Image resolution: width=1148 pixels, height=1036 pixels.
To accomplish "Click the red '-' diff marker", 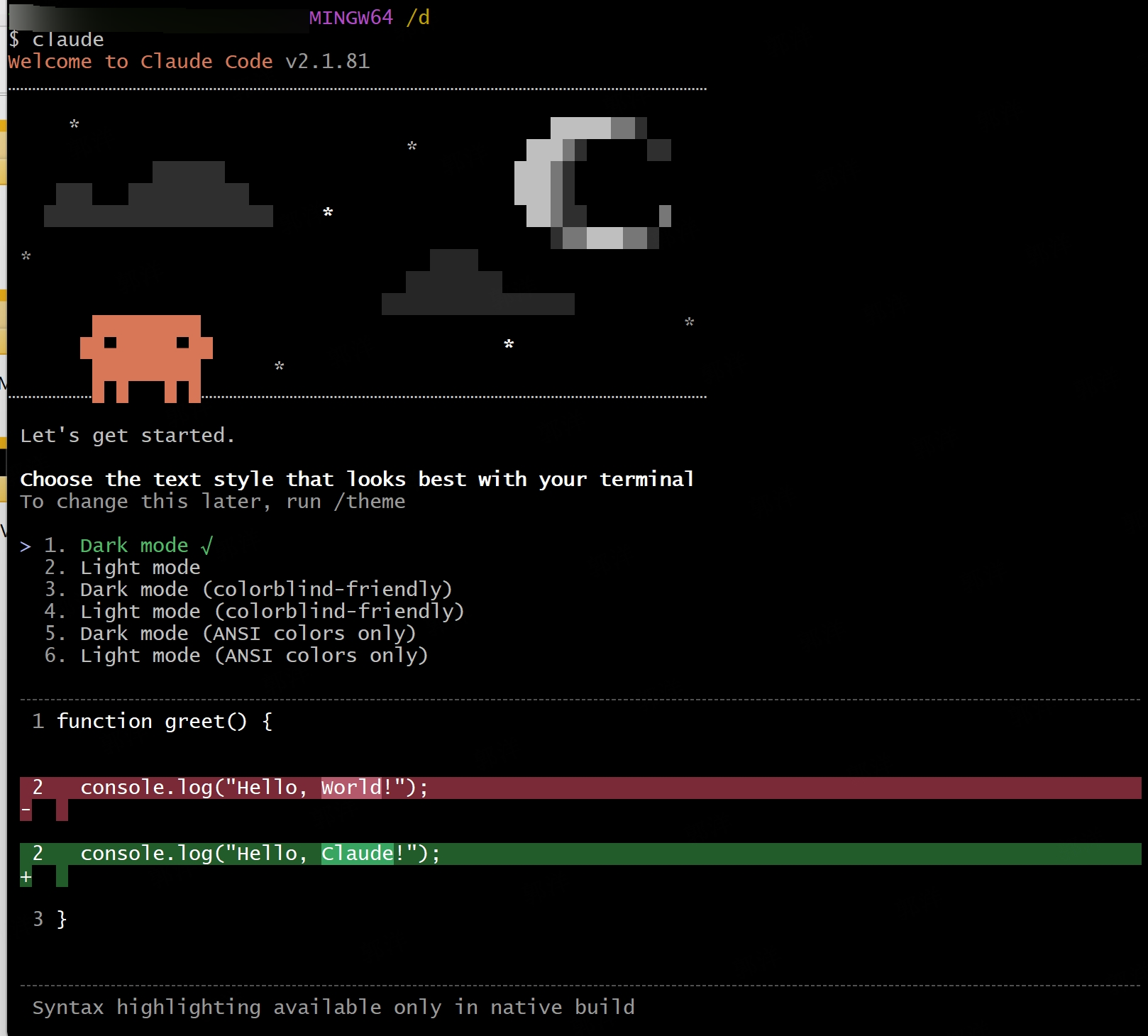I will (26, 810).
